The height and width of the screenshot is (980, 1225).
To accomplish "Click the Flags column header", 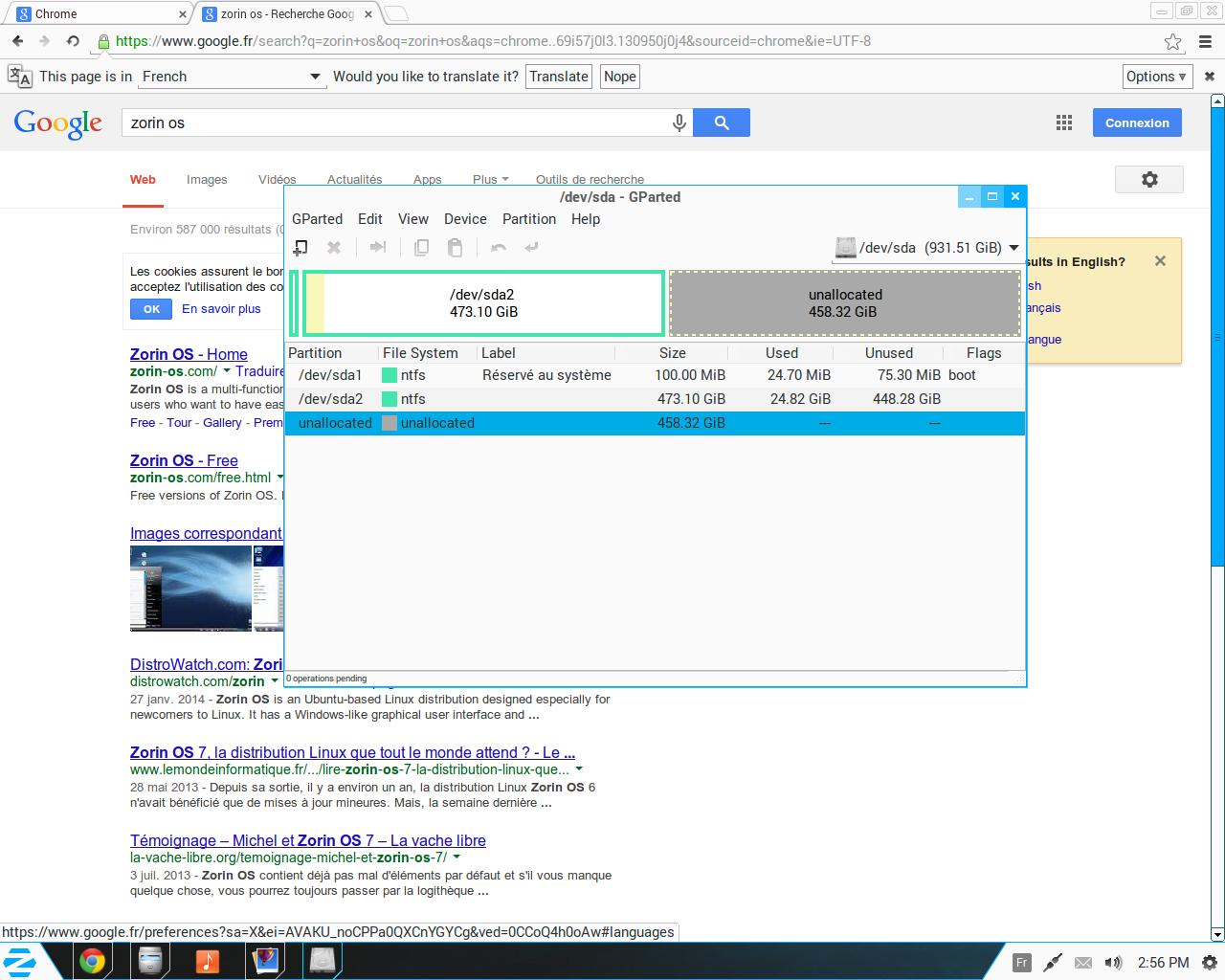I will point(984,353).
